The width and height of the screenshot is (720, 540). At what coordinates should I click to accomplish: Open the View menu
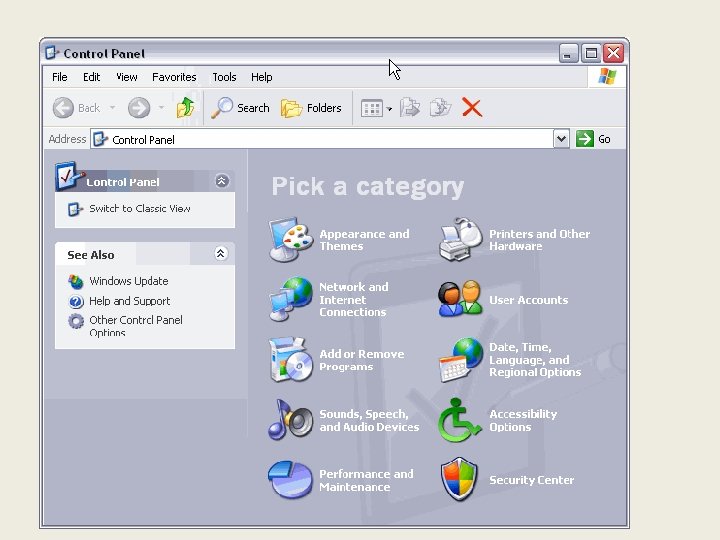tap(127, 77)
